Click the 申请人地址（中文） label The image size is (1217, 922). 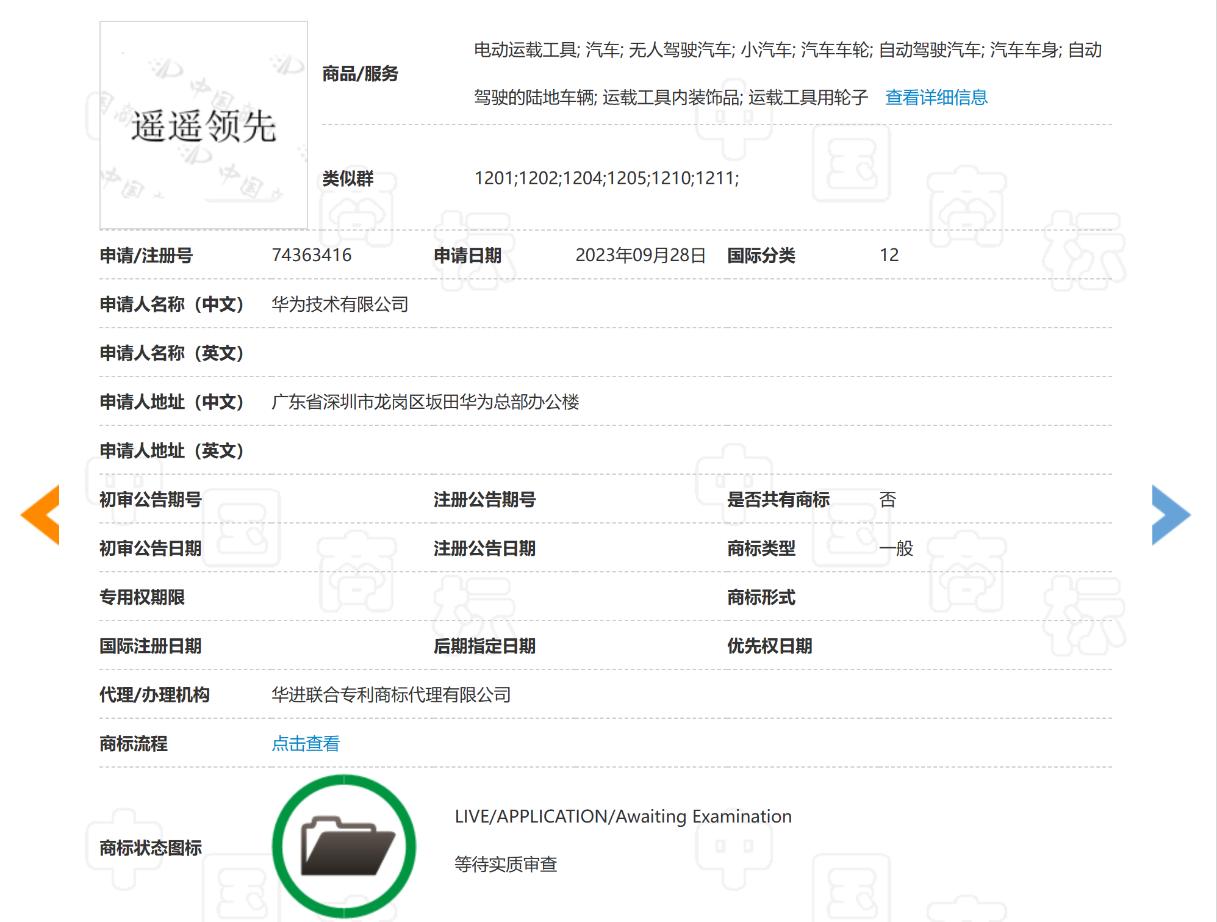click(172, 402)
